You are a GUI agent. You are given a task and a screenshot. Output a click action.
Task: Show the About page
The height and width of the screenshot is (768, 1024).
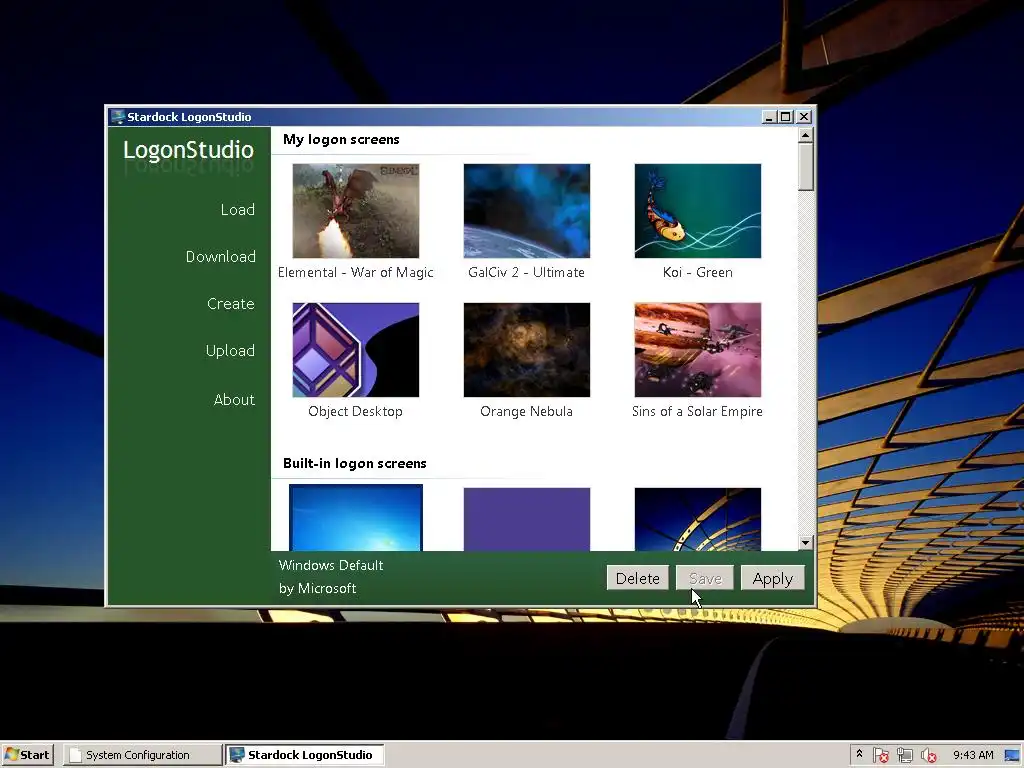pyautogui.click(x=234, y=400)
